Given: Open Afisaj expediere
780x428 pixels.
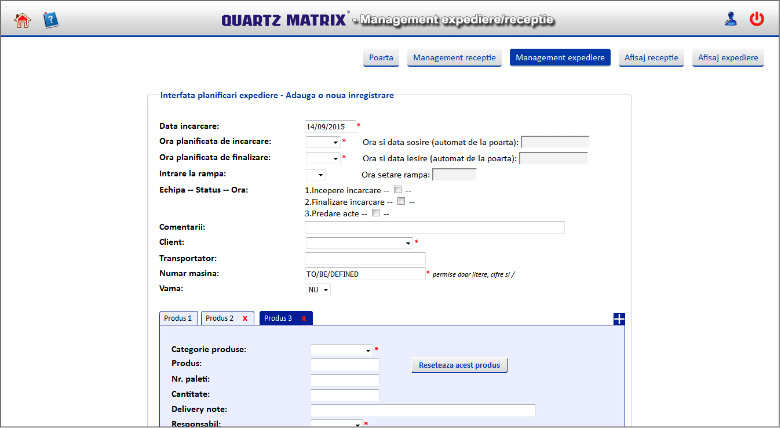Looking at the screenshot, I should (x=728, y=58).
